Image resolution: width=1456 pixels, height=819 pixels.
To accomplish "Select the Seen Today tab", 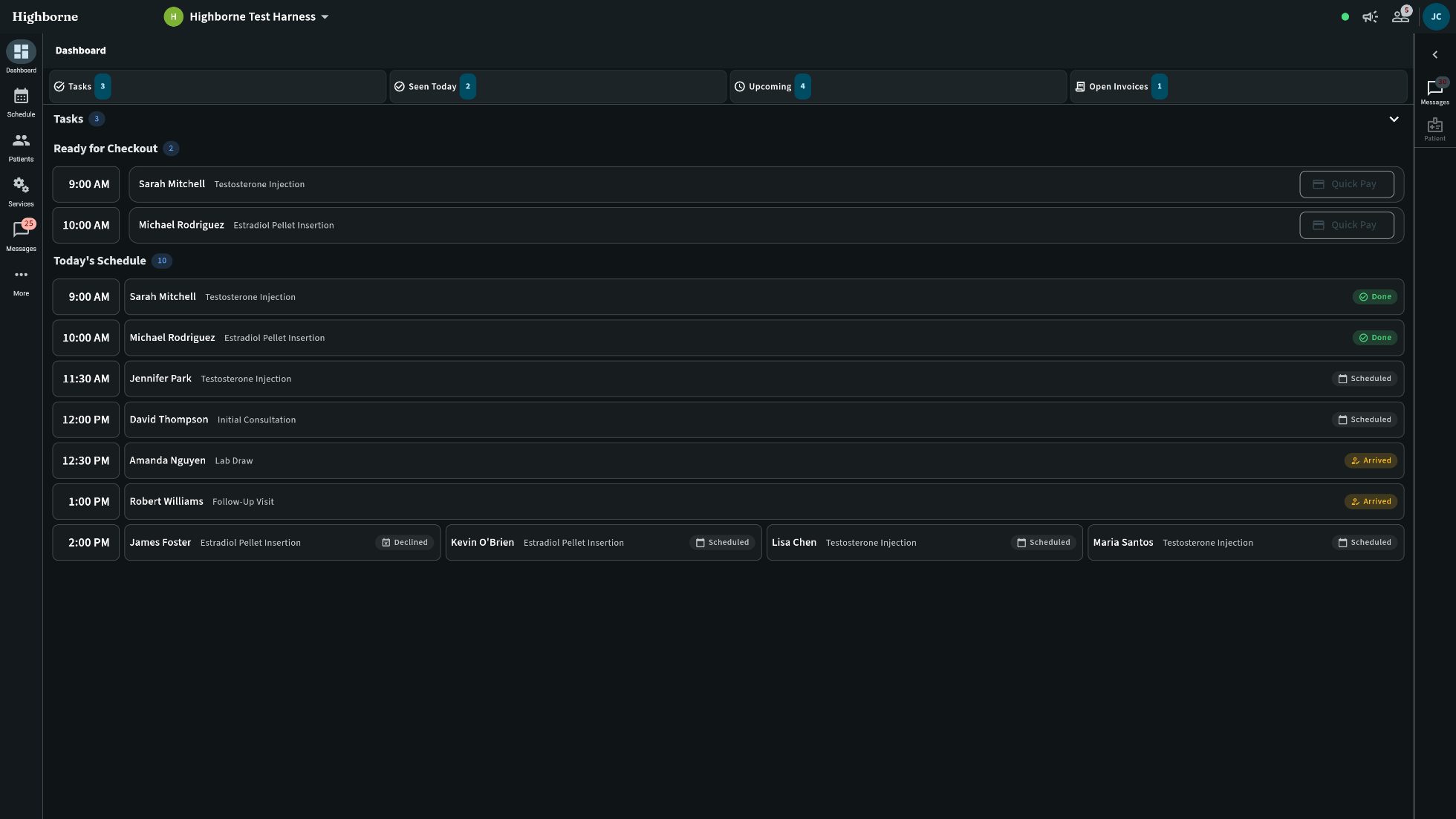I will coord(558,86).
